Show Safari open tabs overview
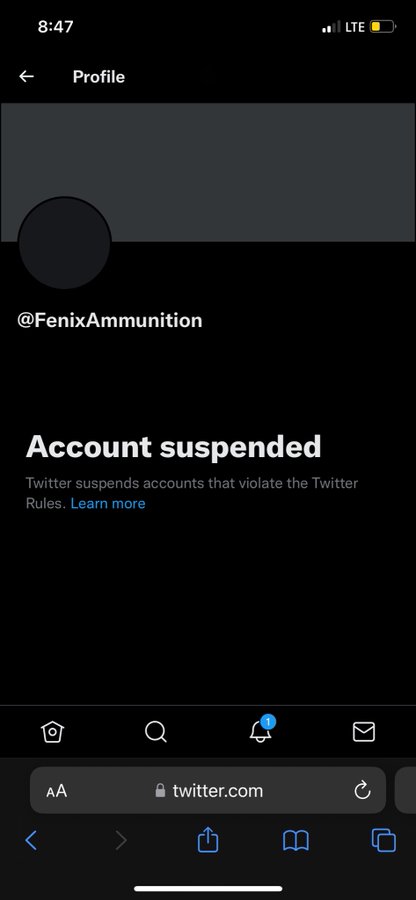The height and width of the screenshot is (900, 416). click(x=384, y=840)
